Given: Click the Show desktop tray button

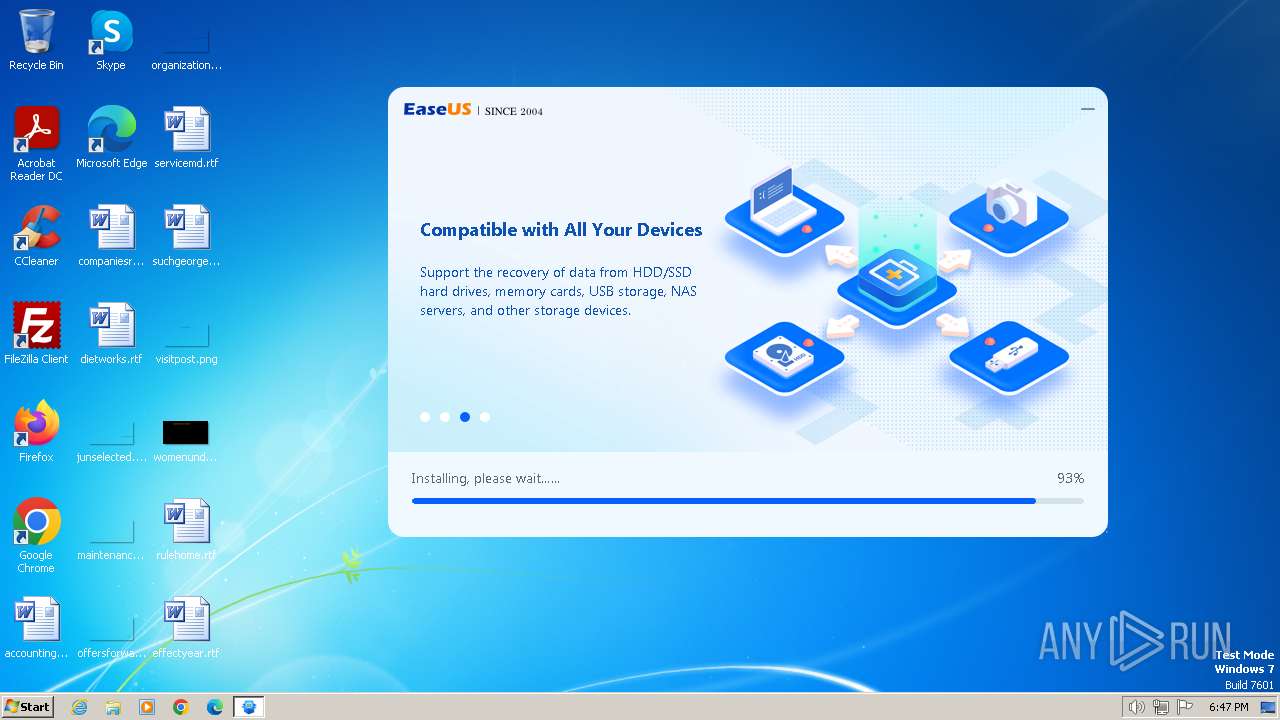Looking at the screenshot, I should (x=1268, y=707).
